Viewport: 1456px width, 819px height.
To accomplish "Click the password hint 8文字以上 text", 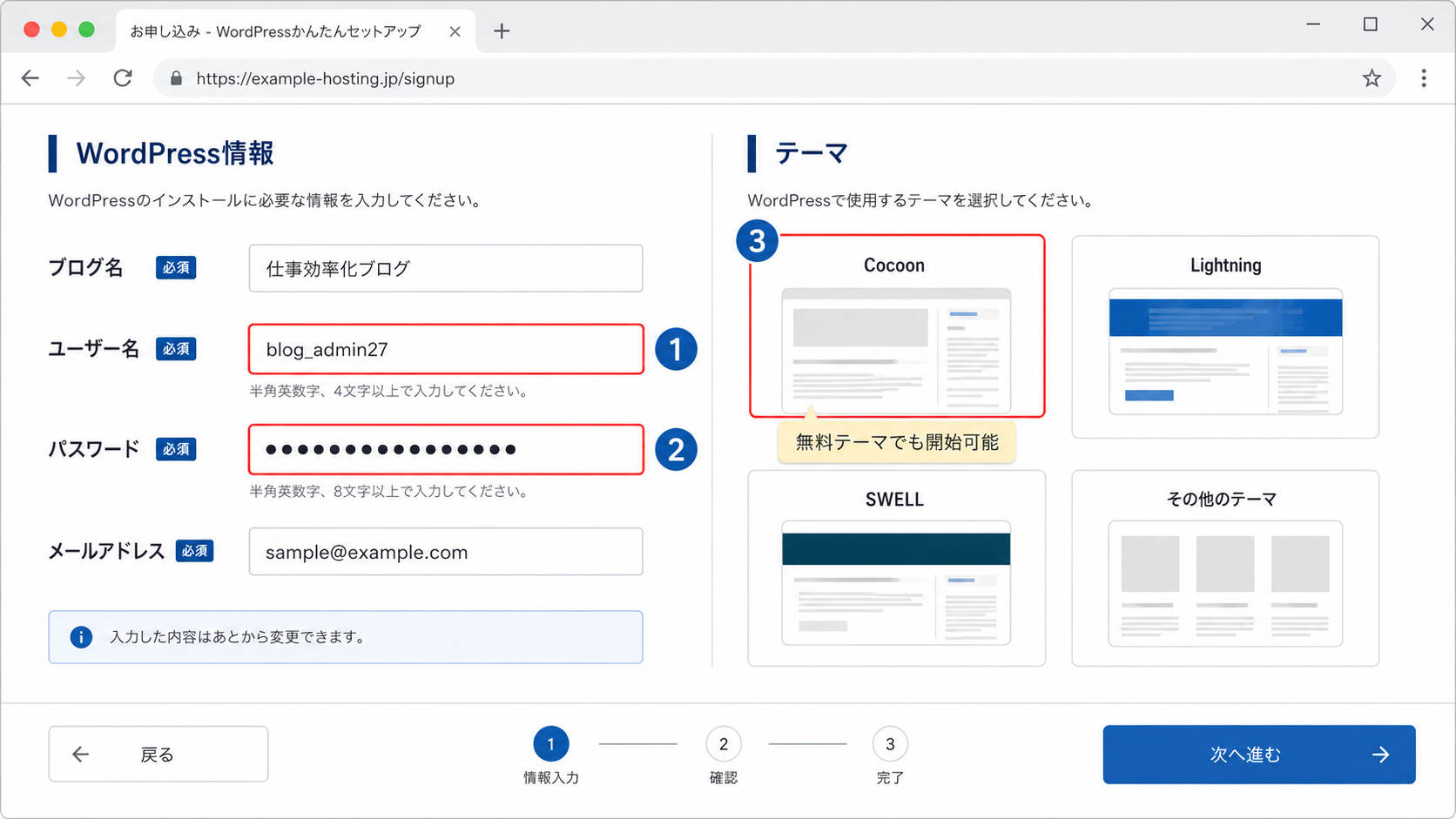I will (x=388, y=491).
